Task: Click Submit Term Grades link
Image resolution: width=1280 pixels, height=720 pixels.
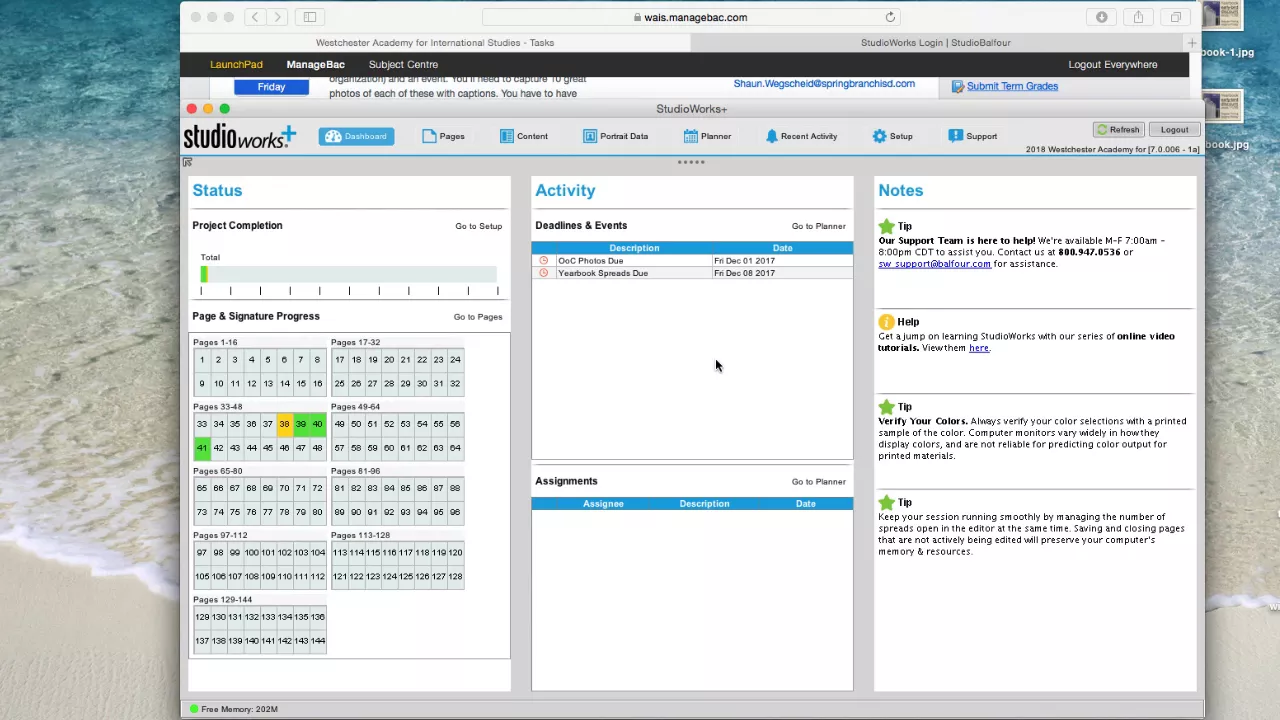Action: [x=1012, y=86]
